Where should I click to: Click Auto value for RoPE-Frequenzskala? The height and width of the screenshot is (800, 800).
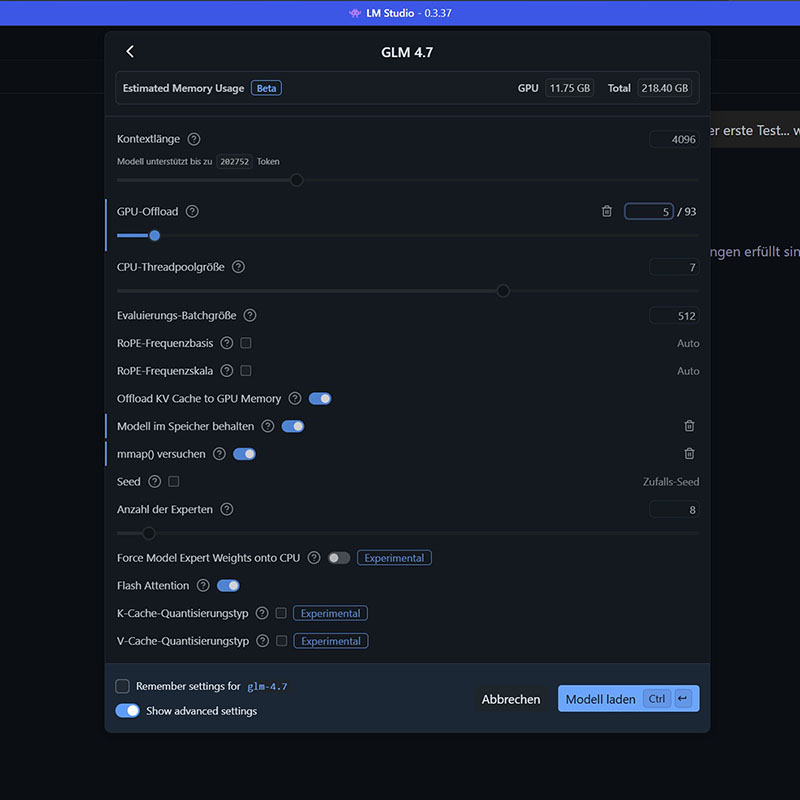pyautogui.click(x=688, y=371)
